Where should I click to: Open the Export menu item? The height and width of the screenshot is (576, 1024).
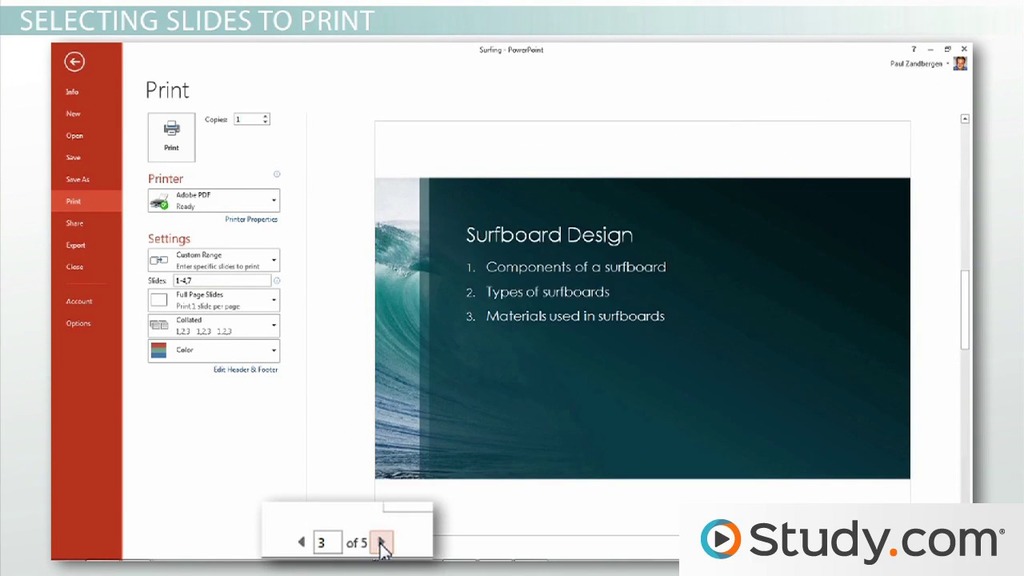(76, 245)
